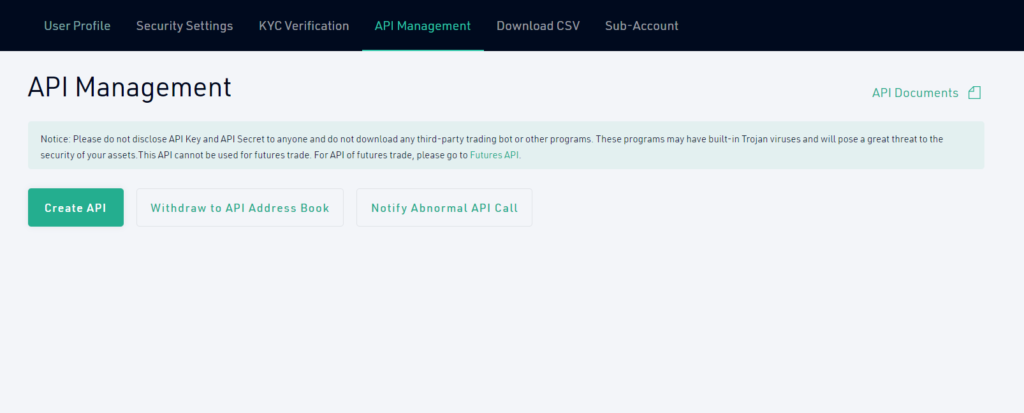Open the User Profile tab
The width and height of the screenshot is (1024, 413).
[x=77, y=26]
